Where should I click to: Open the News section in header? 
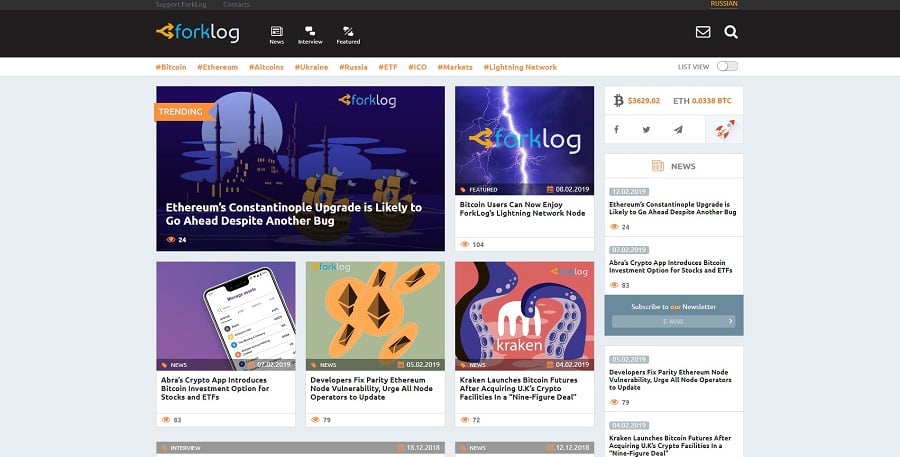pyautogui.click(x=276, y=35)
